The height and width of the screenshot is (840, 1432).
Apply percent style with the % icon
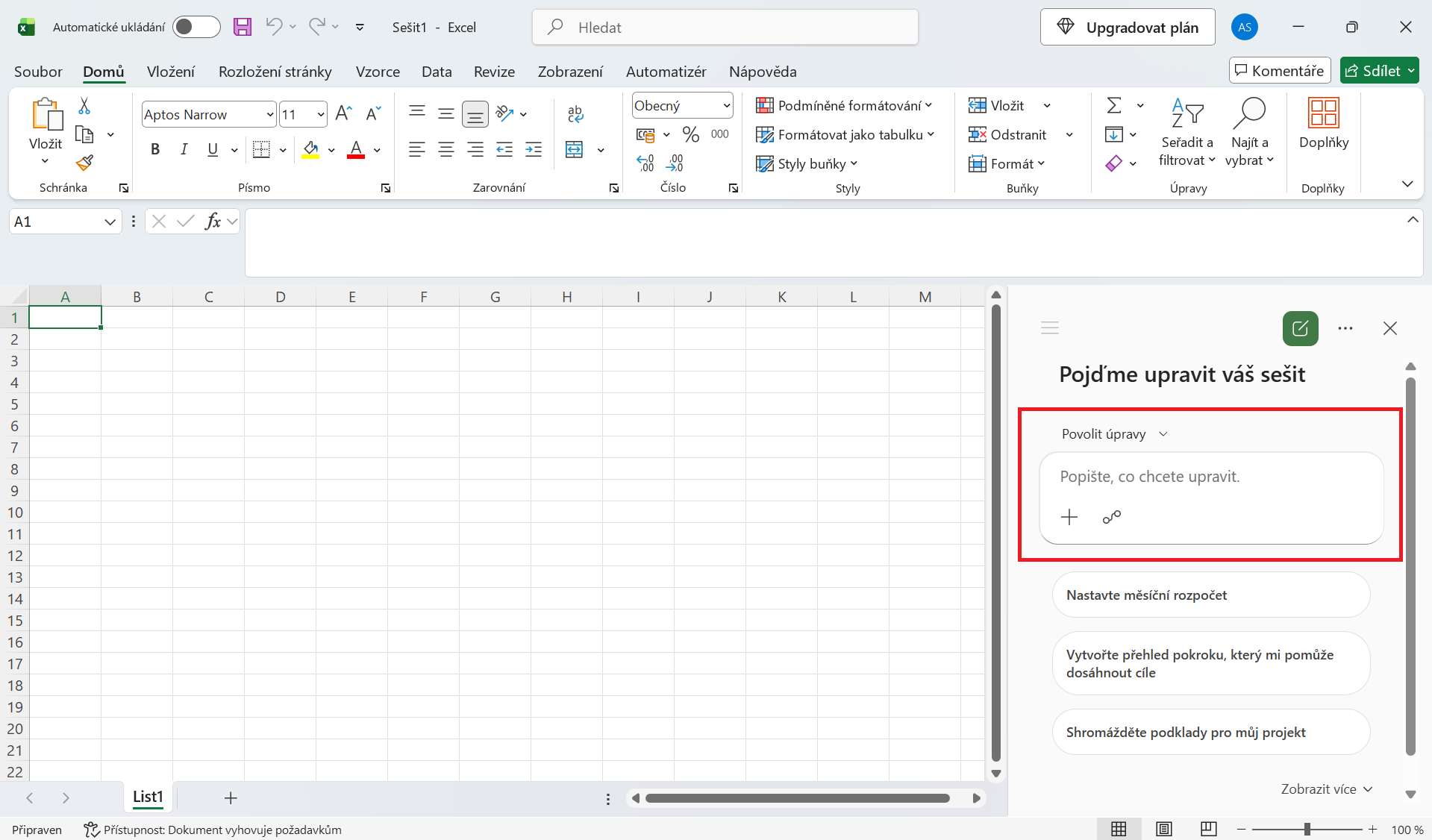click(x=691, y=134)
